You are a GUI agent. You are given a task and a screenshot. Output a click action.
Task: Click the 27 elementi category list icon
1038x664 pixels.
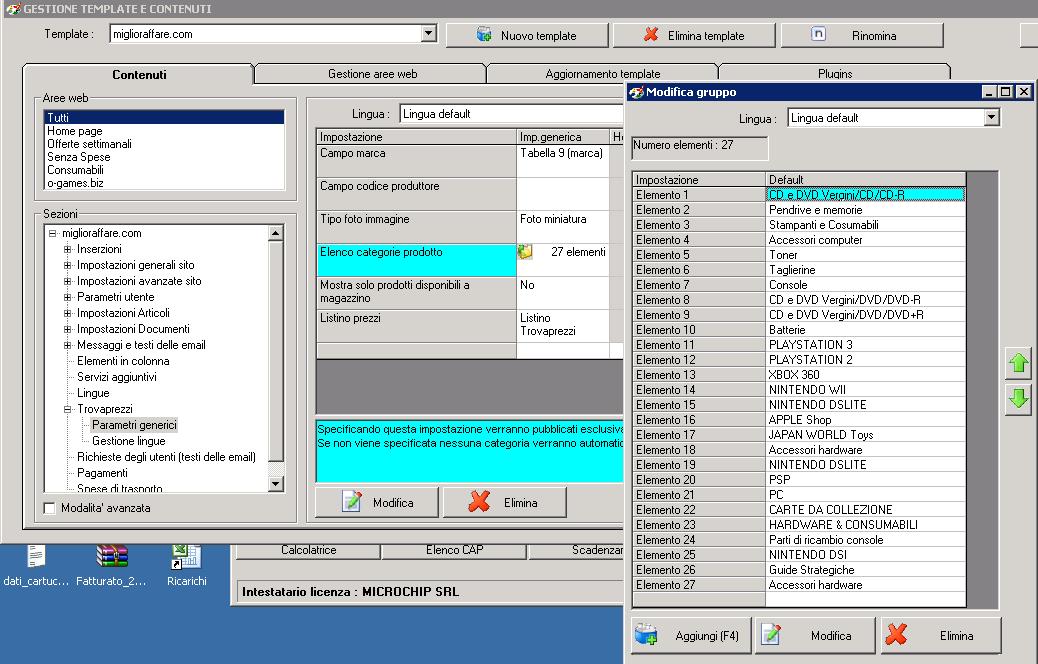[525, 252]
